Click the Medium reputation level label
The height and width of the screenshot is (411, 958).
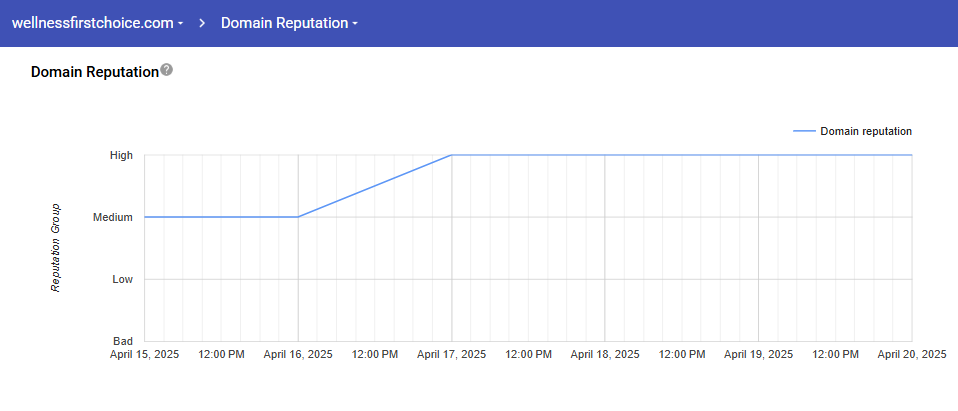click(x=113, y=217)
